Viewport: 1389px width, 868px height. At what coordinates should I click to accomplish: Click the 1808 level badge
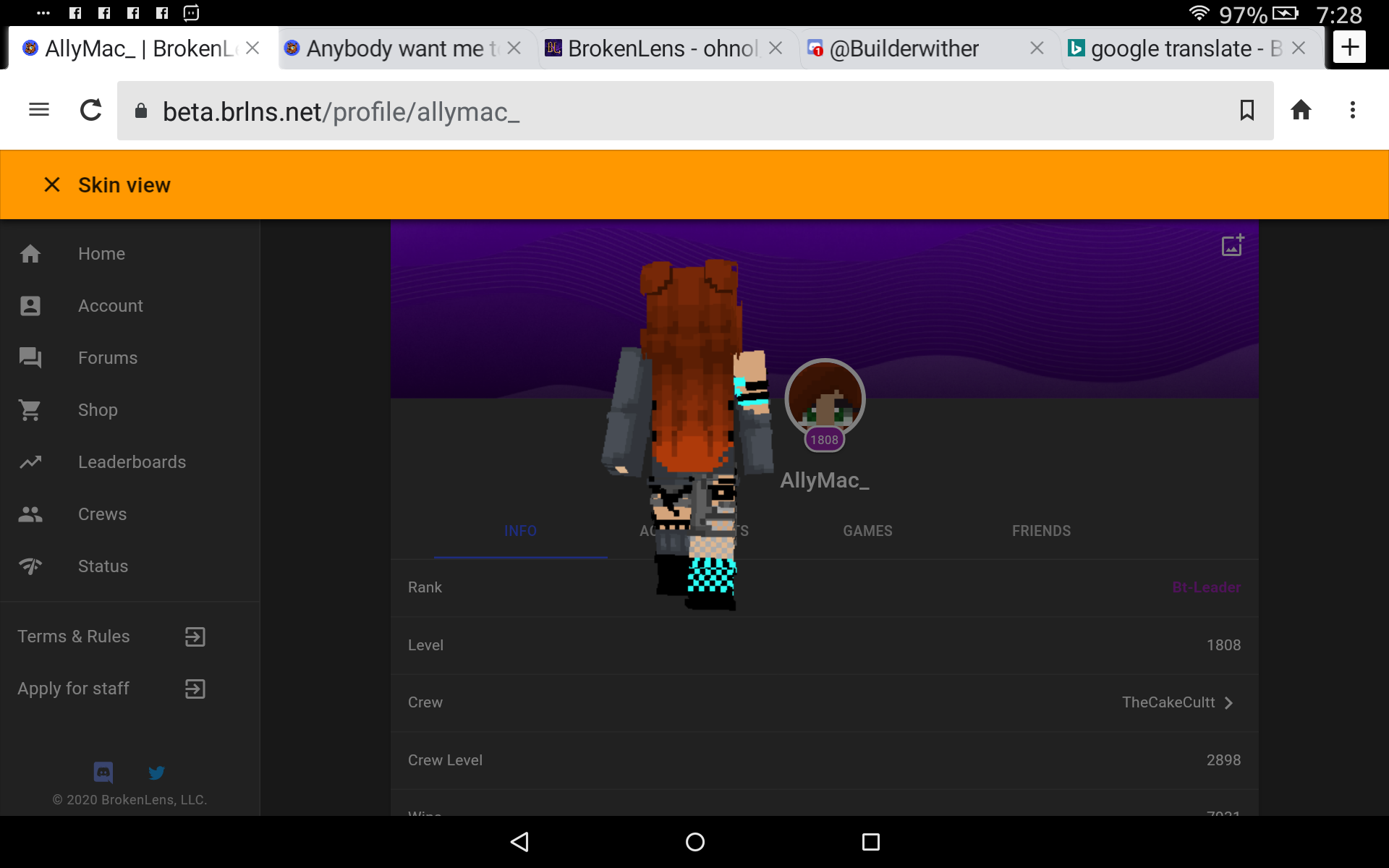pyautogui.click(x=824, y=440)
